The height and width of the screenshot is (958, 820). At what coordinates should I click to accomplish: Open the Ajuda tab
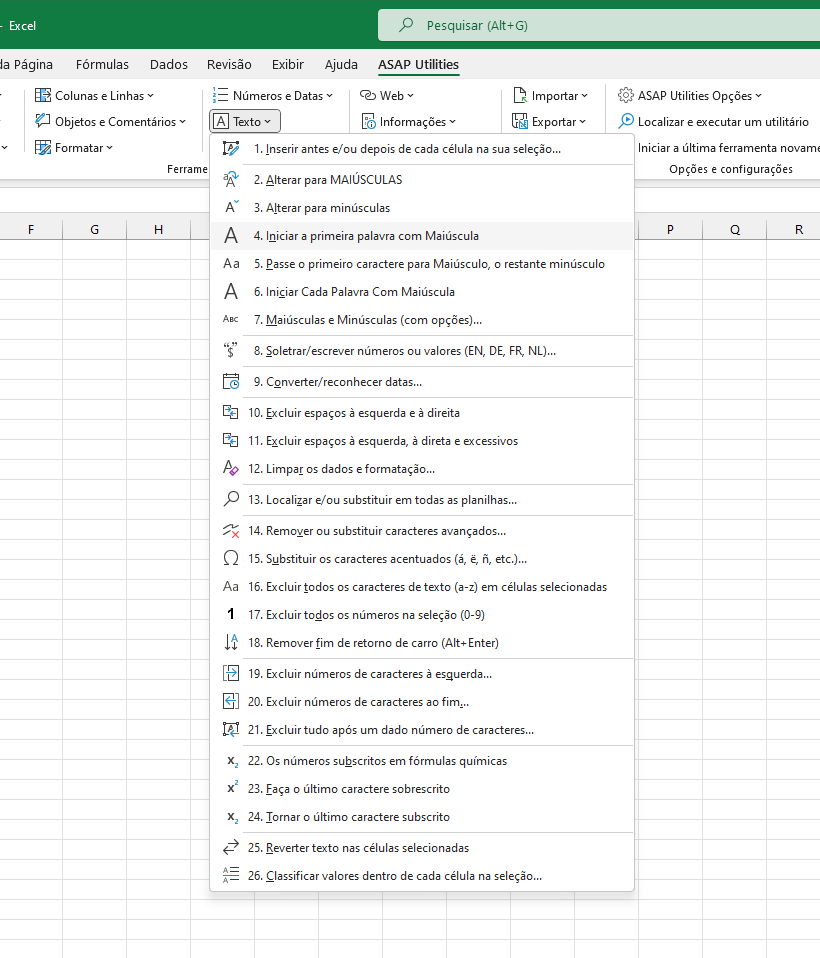click(341, 64)
